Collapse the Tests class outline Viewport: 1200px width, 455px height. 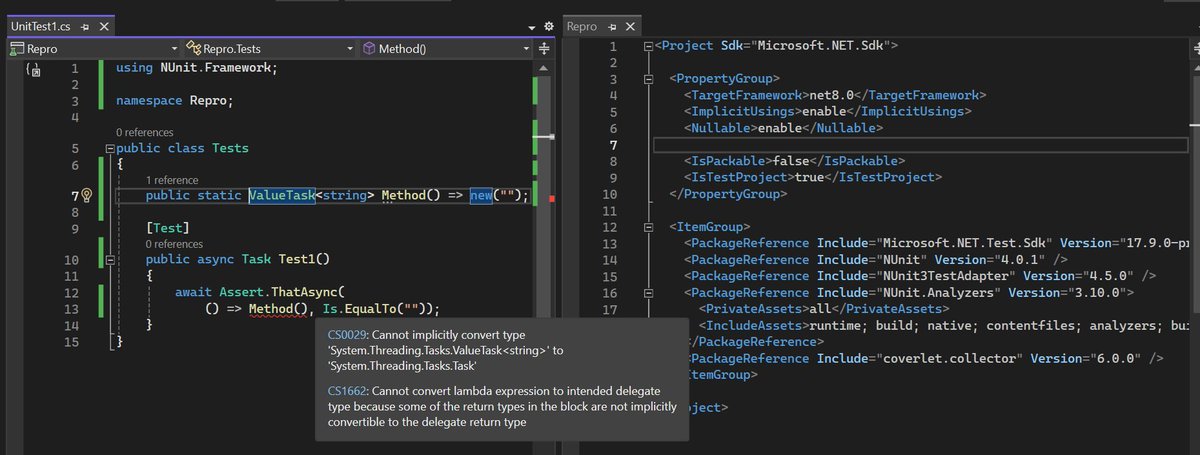point(109,148)
